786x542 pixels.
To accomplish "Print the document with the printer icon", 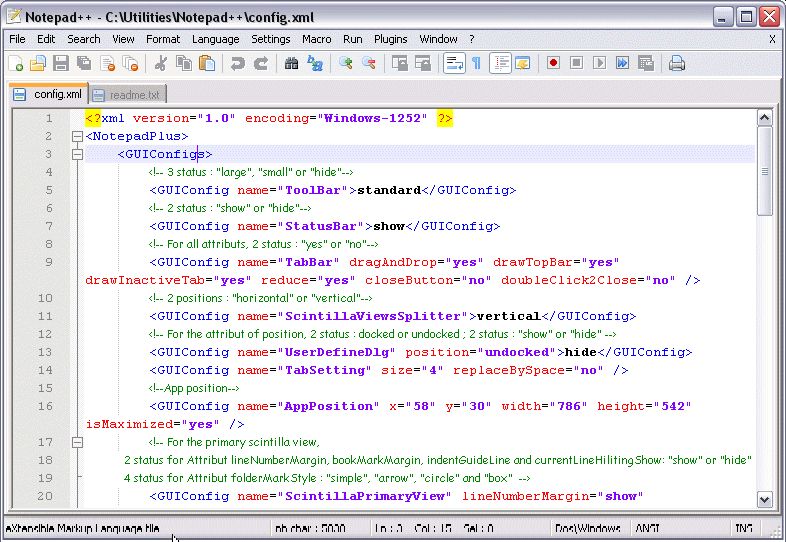I will [677, 64].
